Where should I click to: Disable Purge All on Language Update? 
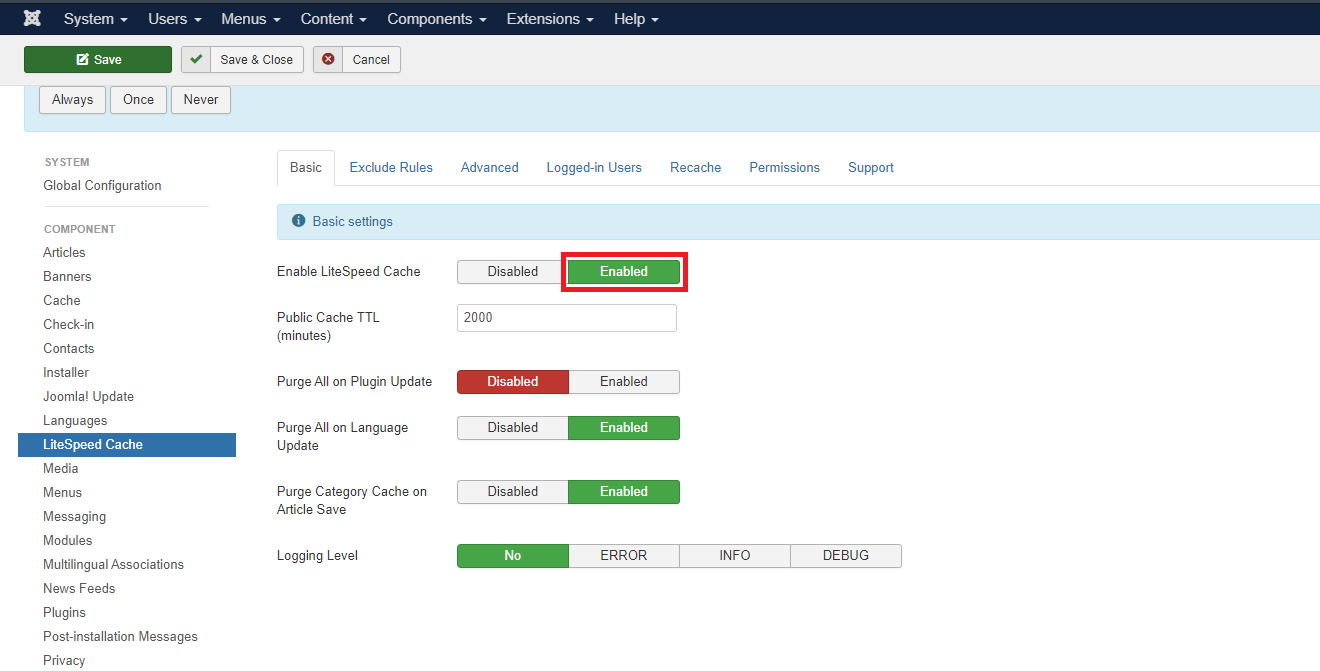[x=512, y=428]
